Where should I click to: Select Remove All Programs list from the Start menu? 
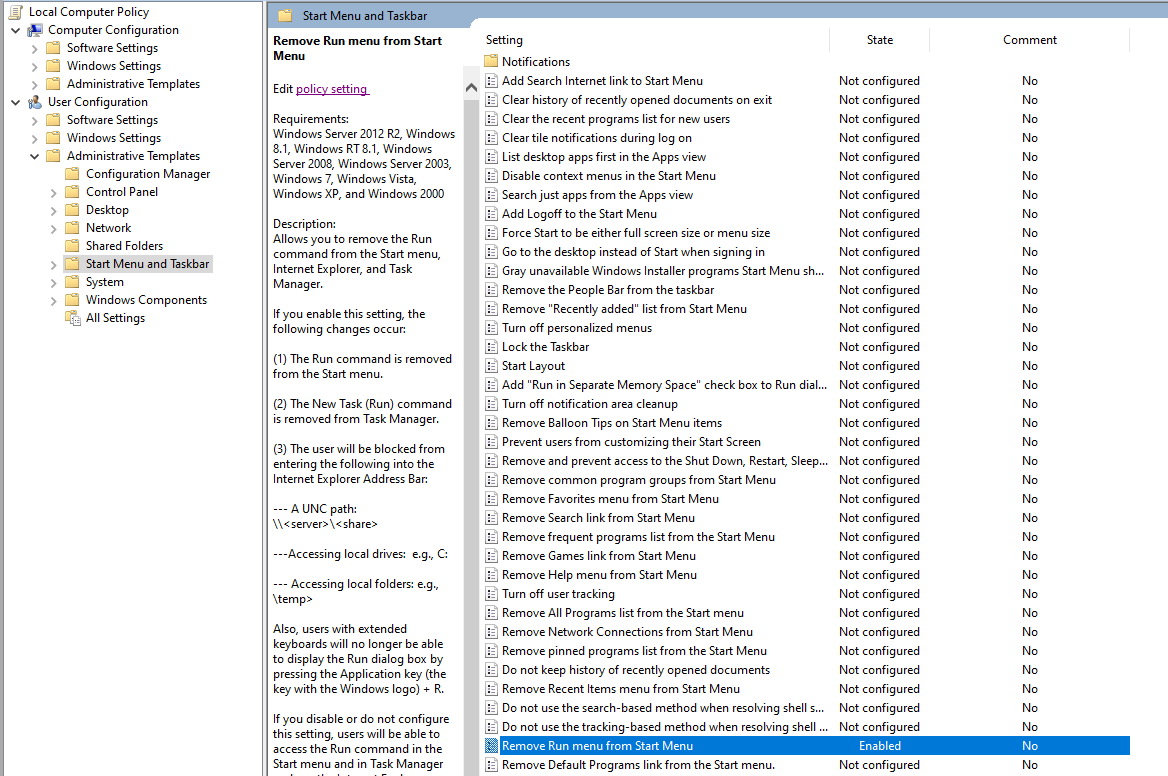(x=623, y=613)
